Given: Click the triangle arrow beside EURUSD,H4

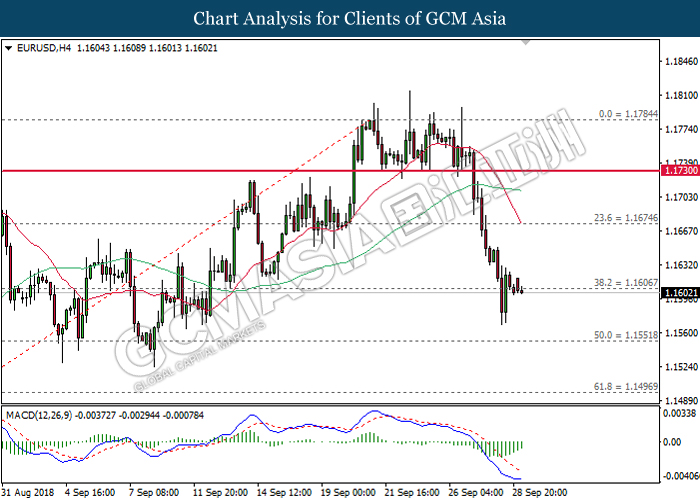Looking at the screenshot, I should [x=8, y=47].
